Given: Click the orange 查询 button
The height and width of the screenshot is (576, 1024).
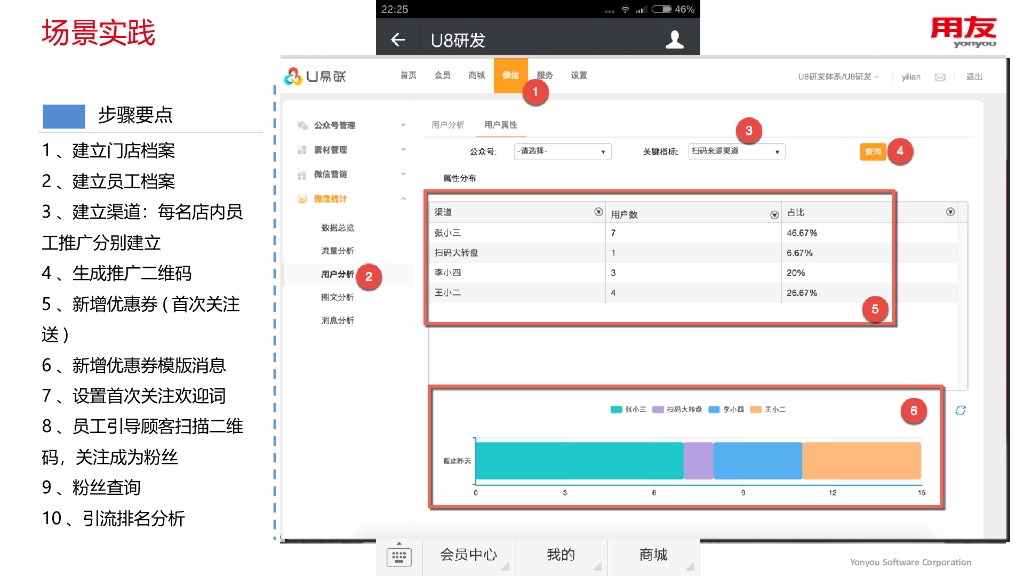Looking at the screenshot, I should pos(872,151).
